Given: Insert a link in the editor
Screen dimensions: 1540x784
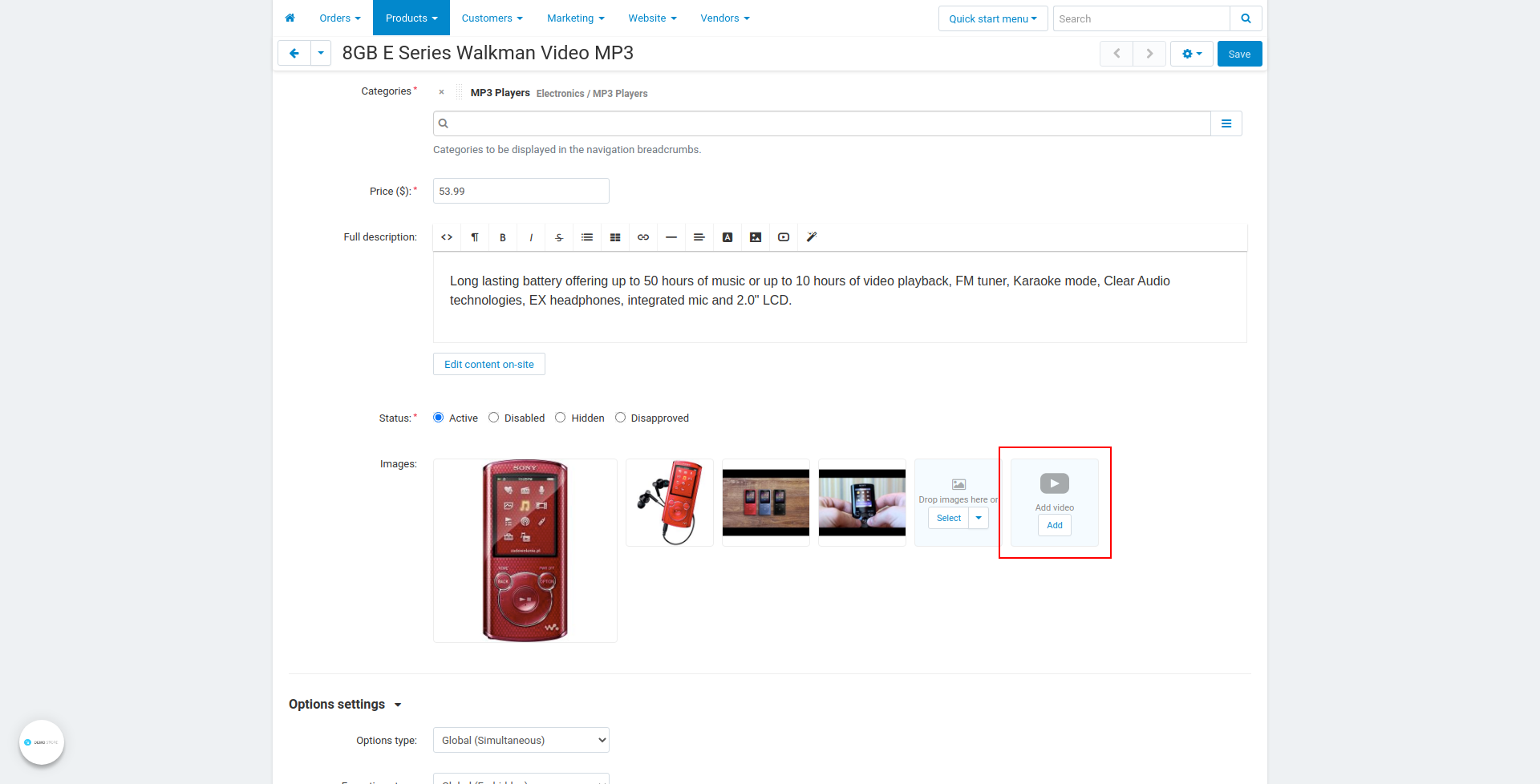Looking at the screenshot, I should [643, 237].
